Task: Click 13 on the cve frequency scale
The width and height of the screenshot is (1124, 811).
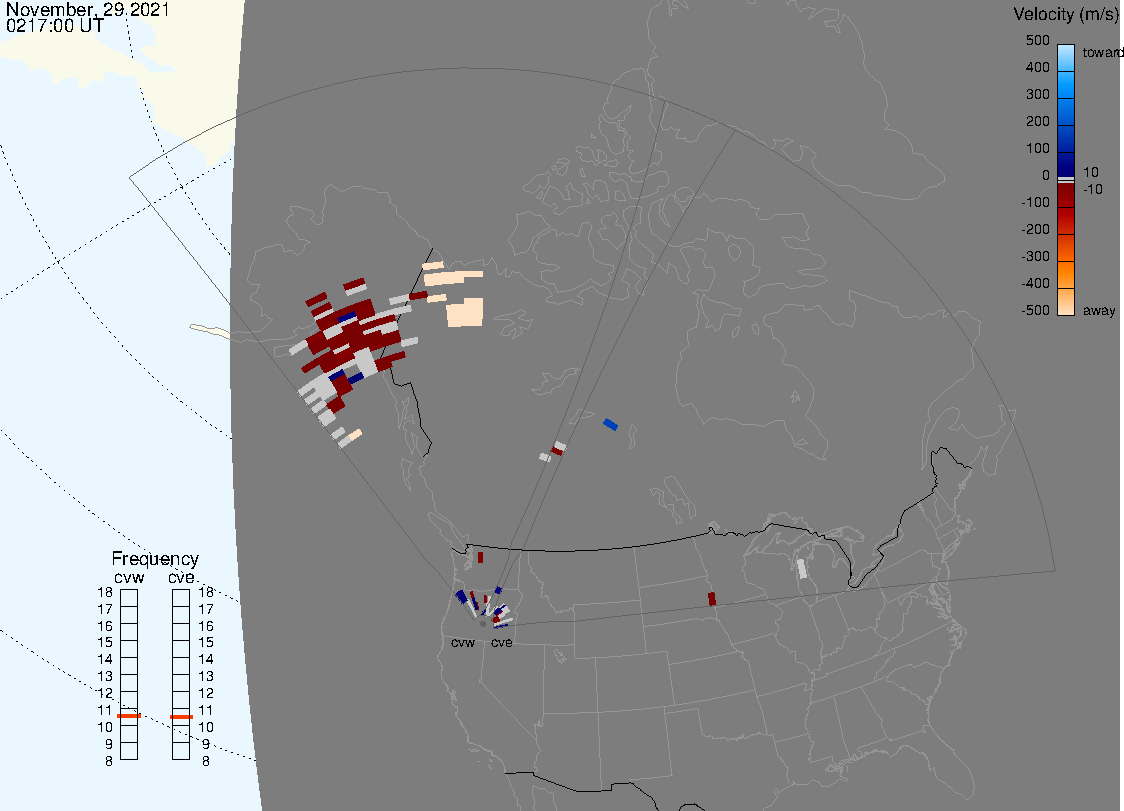Action: [x=206, y=676]
